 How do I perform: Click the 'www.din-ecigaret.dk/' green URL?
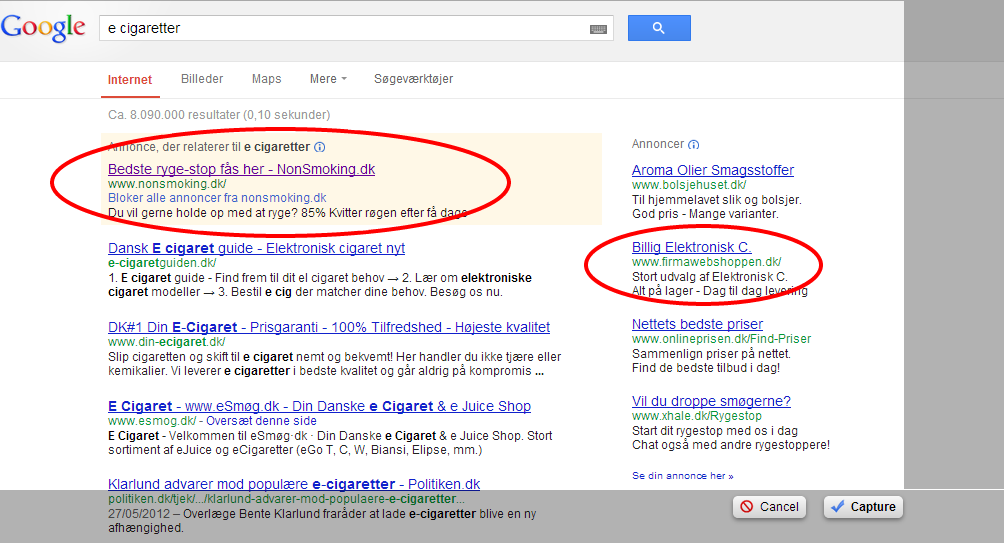[166, 342]
